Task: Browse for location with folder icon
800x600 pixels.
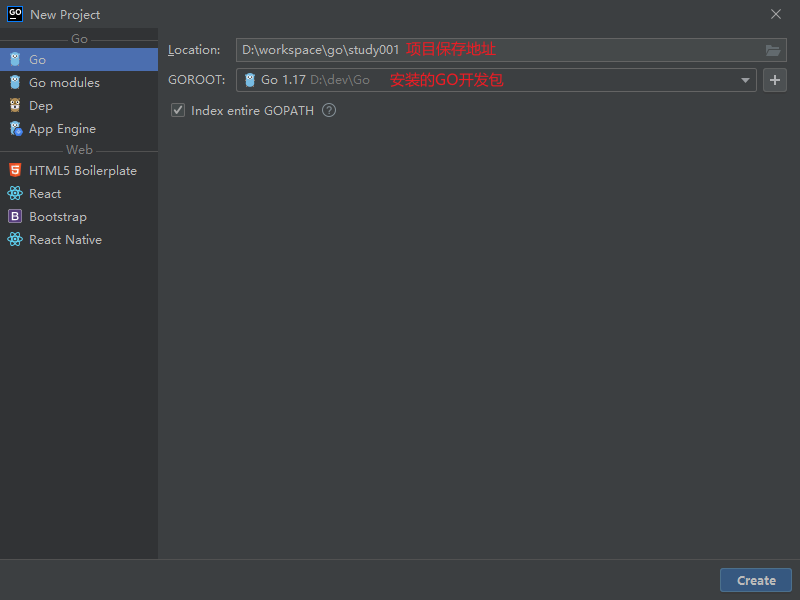Action: tap(772, 50)
